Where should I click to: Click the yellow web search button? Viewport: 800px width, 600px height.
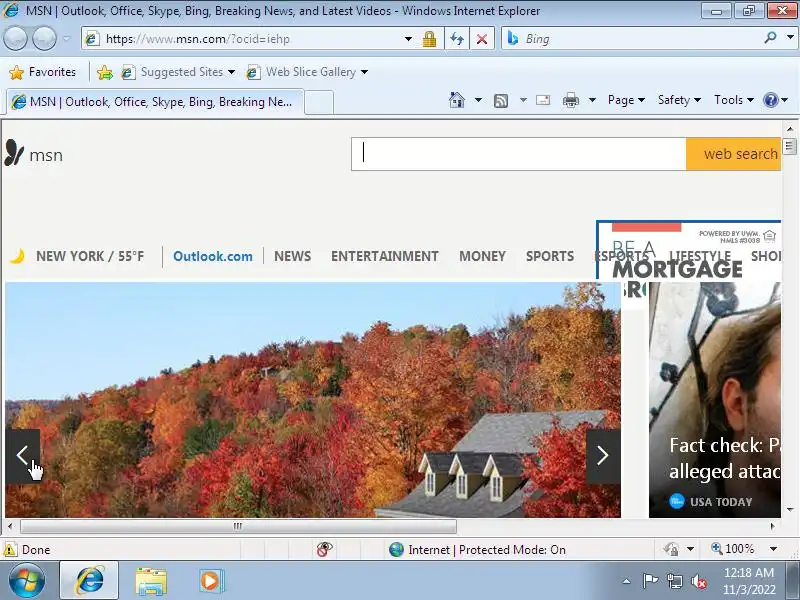tap(734, 154)
